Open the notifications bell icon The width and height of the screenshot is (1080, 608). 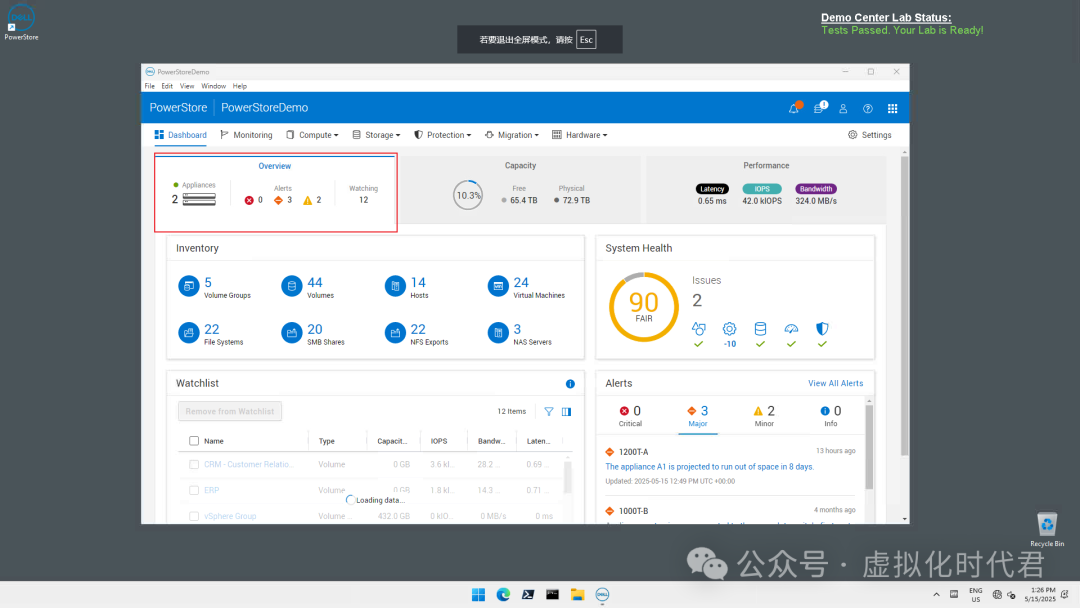(794, 108)
